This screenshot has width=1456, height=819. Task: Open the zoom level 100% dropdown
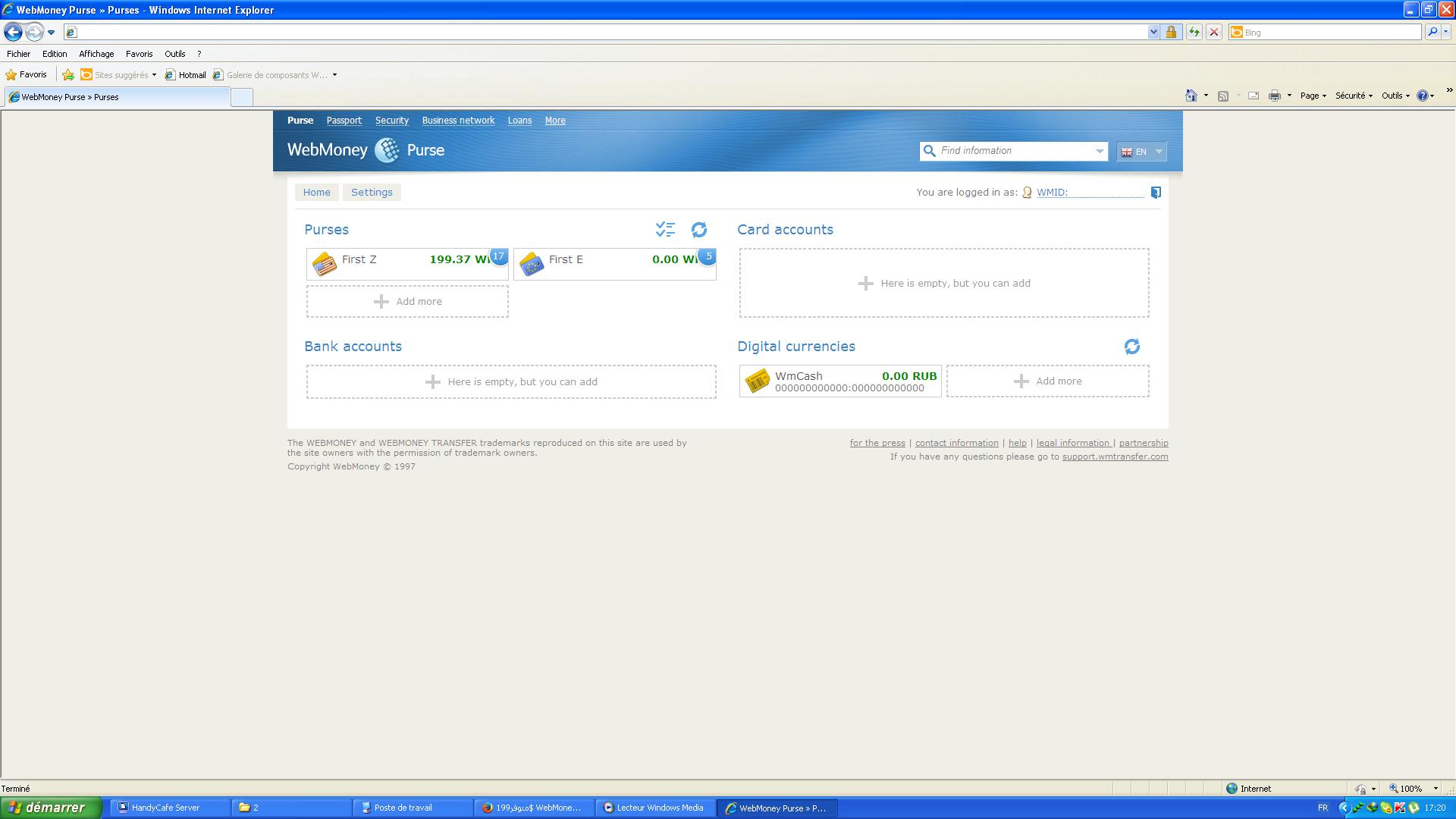coord(1435,789)
